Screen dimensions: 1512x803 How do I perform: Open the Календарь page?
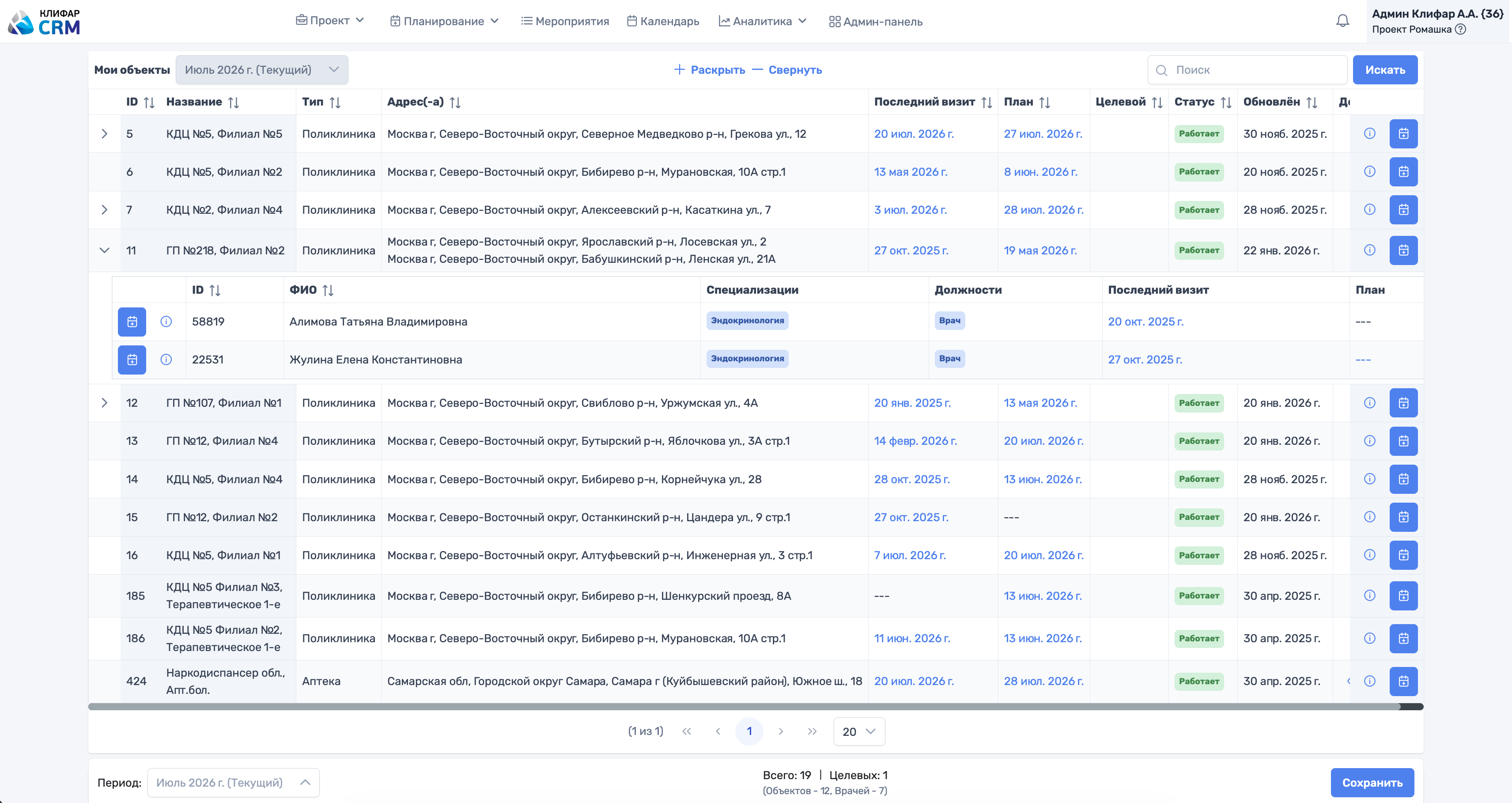click(x=663, y=21)
